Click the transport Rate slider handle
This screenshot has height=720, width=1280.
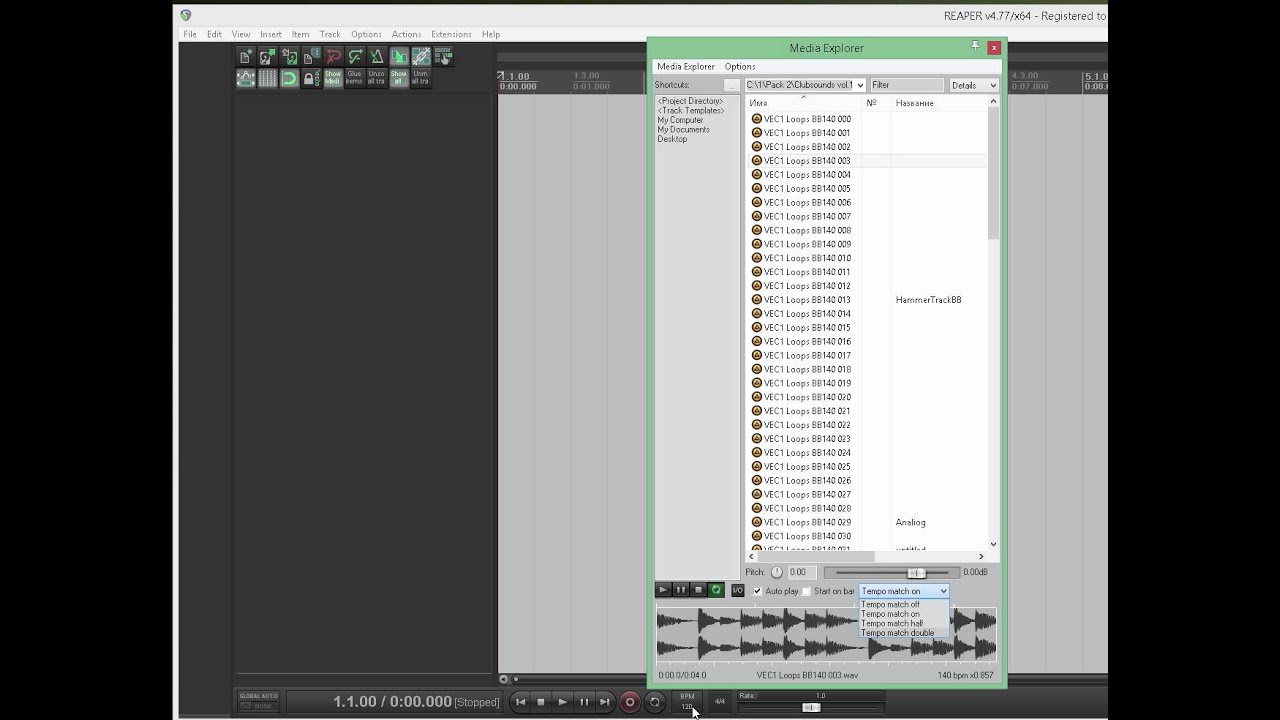click(812, 708)
